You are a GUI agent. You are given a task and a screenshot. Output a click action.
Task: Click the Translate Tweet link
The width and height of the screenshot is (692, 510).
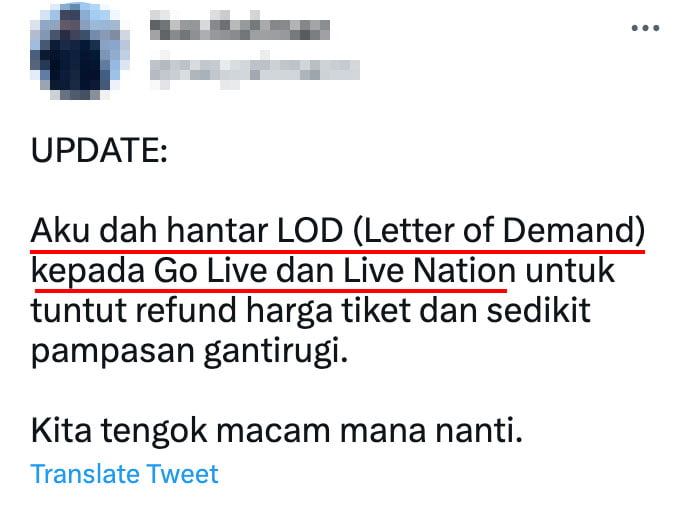[124, 474]
